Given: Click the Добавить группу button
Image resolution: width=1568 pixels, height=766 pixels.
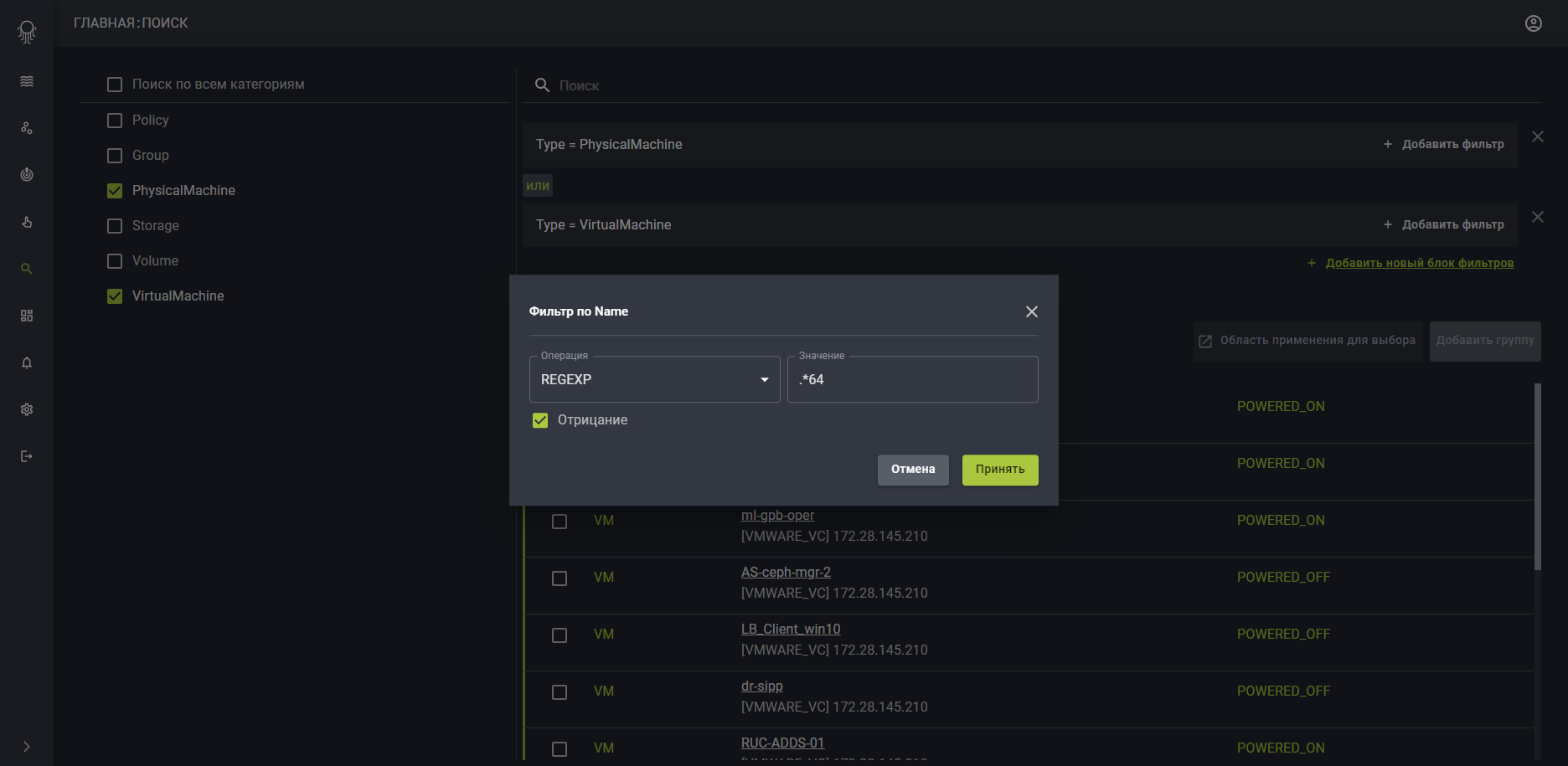Looking at the screenshot, I should coord(1485,341).
